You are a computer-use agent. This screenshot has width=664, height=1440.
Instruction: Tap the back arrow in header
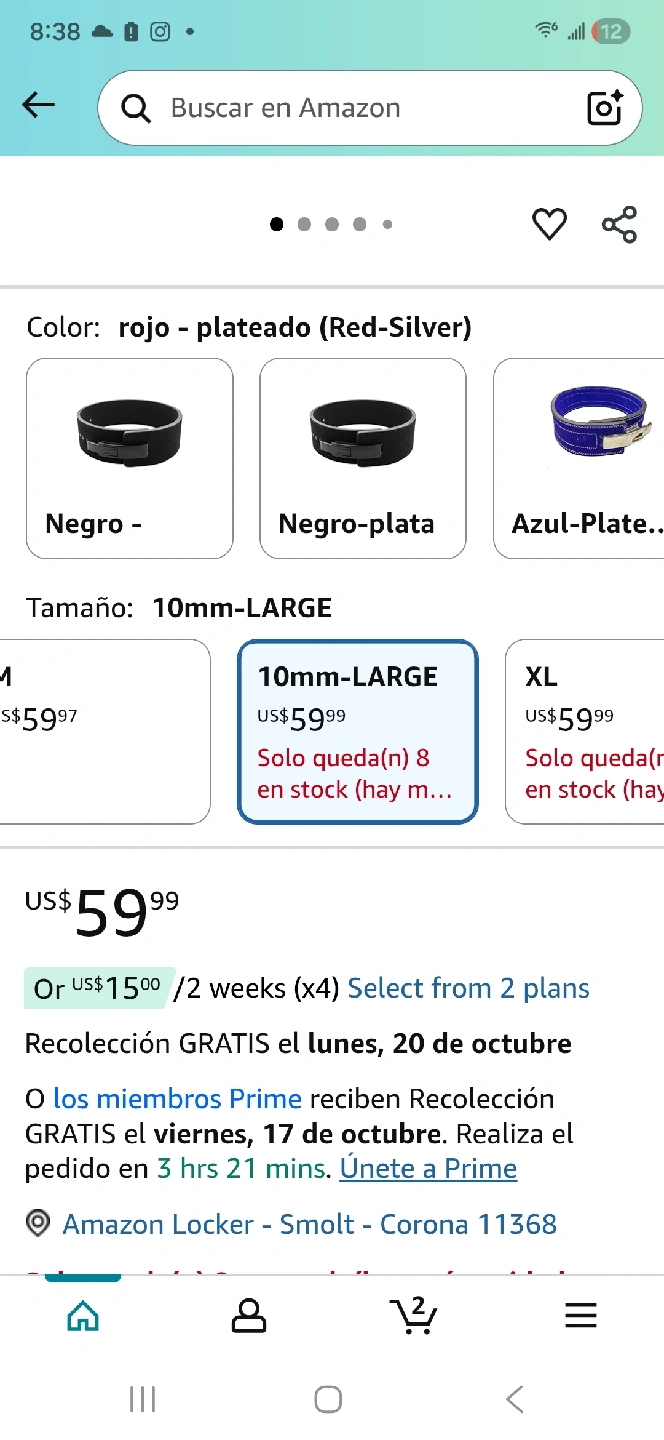click(x=39, y=106)
